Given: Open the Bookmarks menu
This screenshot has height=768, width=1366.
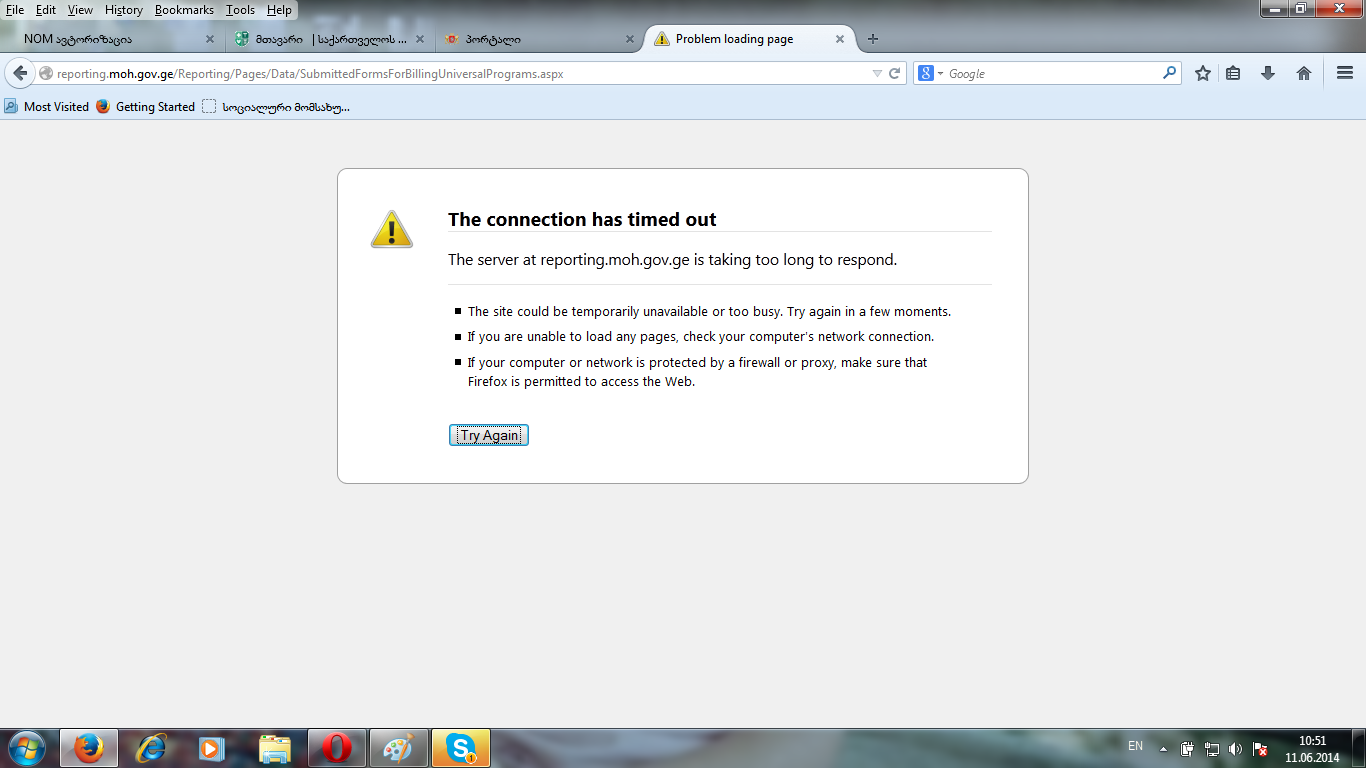Looking at the screenshot, I should 184,10.
